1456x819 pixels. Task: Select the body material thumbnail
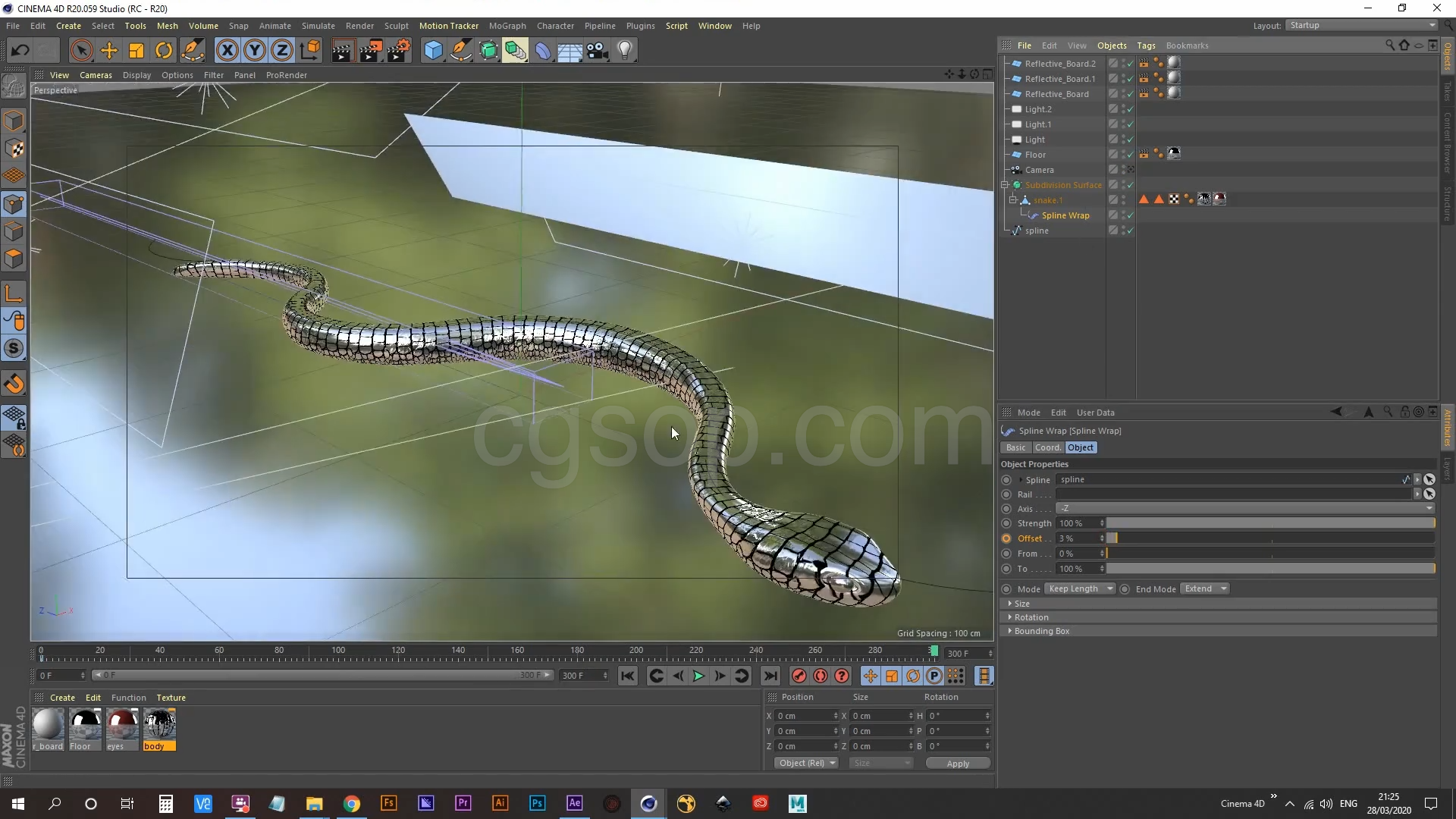(x=160, y=725)
